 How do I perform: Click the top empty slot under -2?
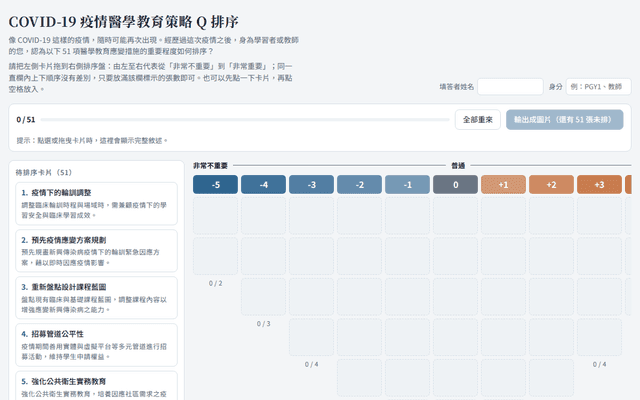(359, 216)
